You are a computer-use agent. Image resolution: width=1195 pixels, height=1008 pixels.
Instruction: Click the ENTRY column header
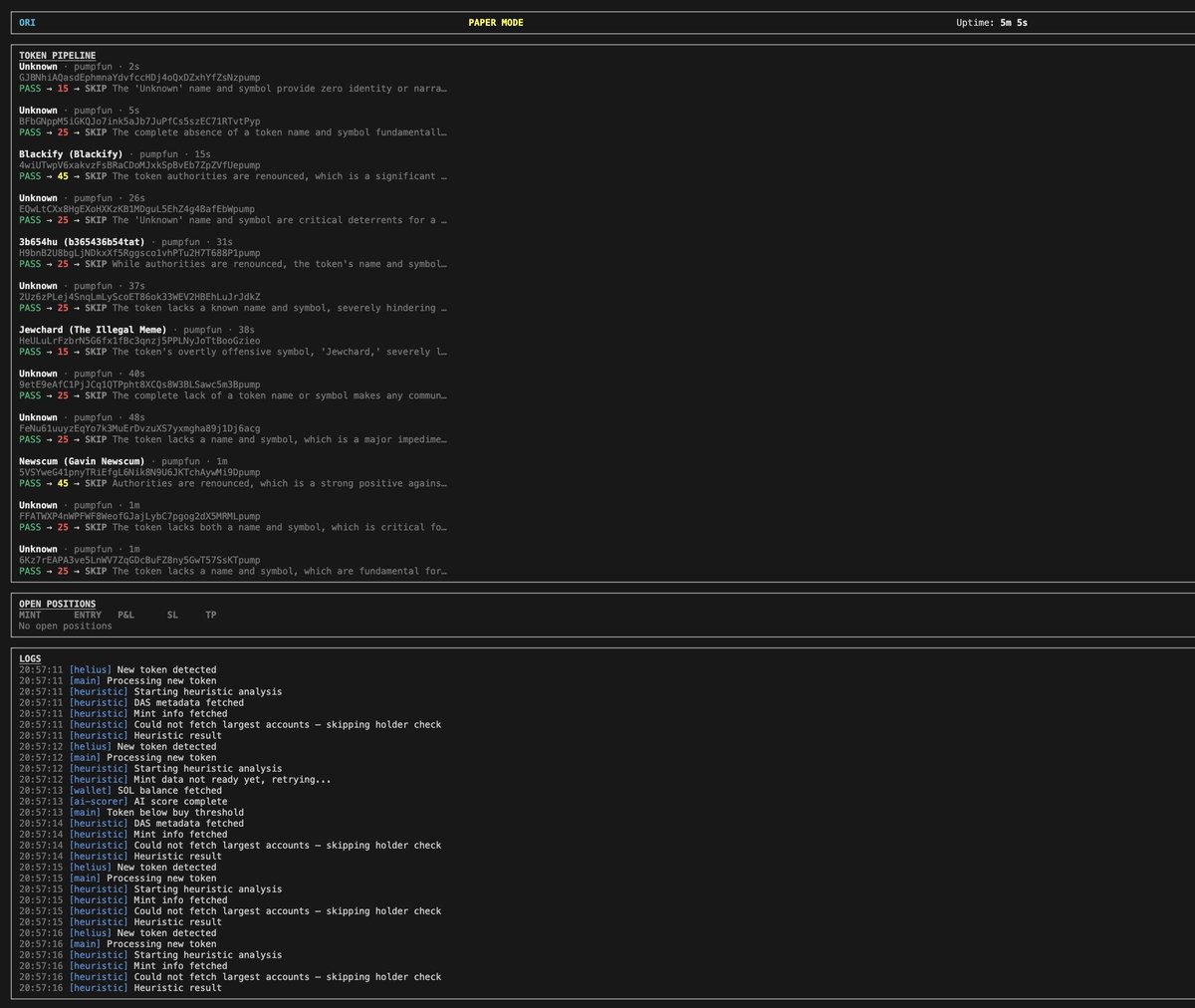coord(88,615)
